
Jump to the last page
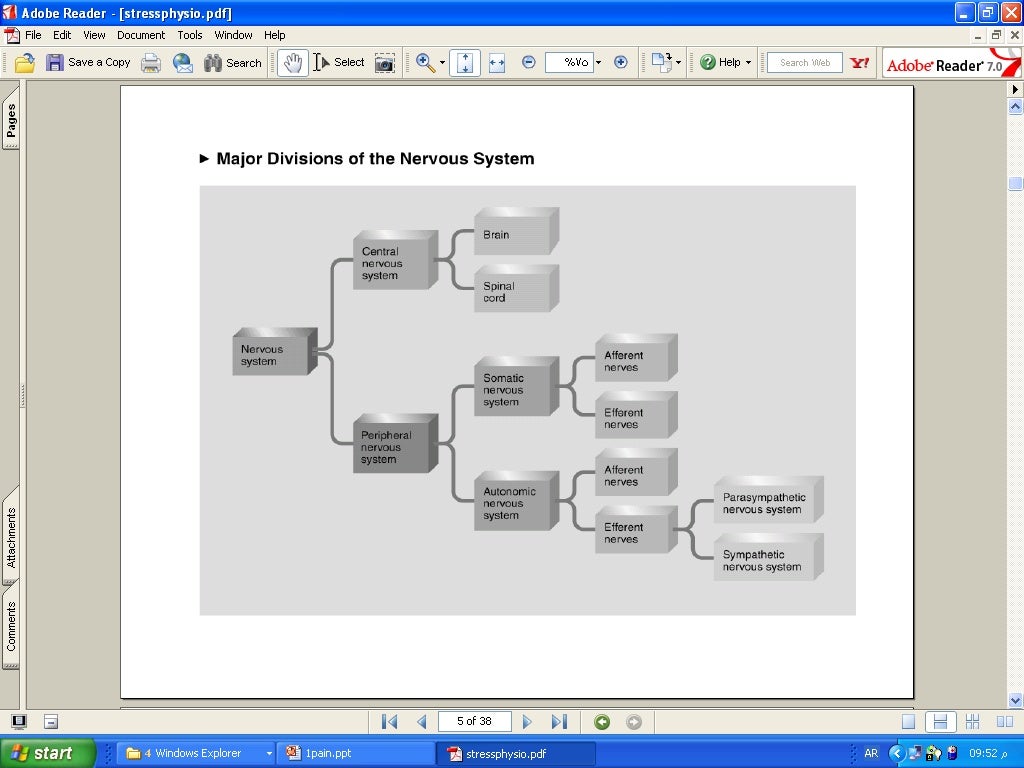(x=559, y=722)
